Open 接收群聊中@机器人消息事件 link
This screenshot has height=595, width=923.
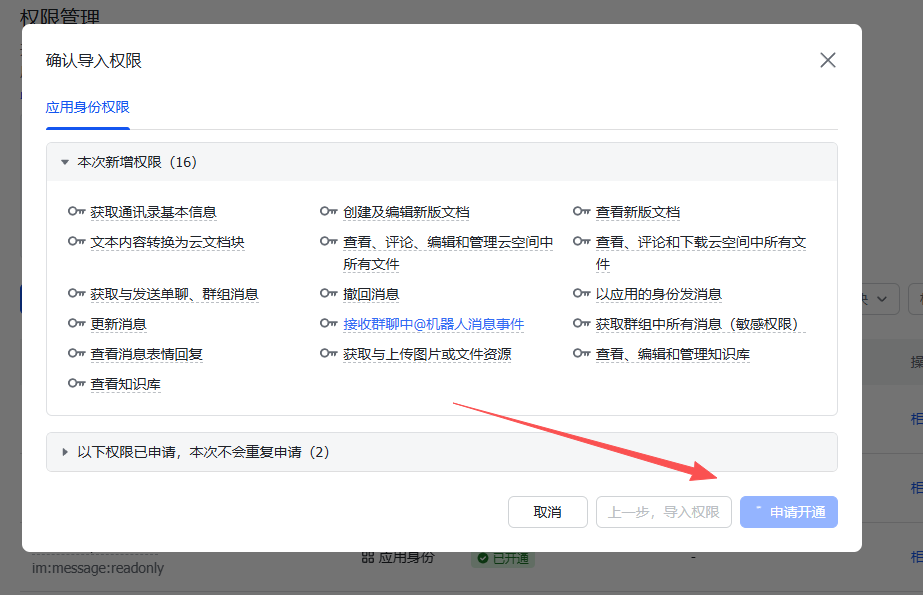(433, 324)
